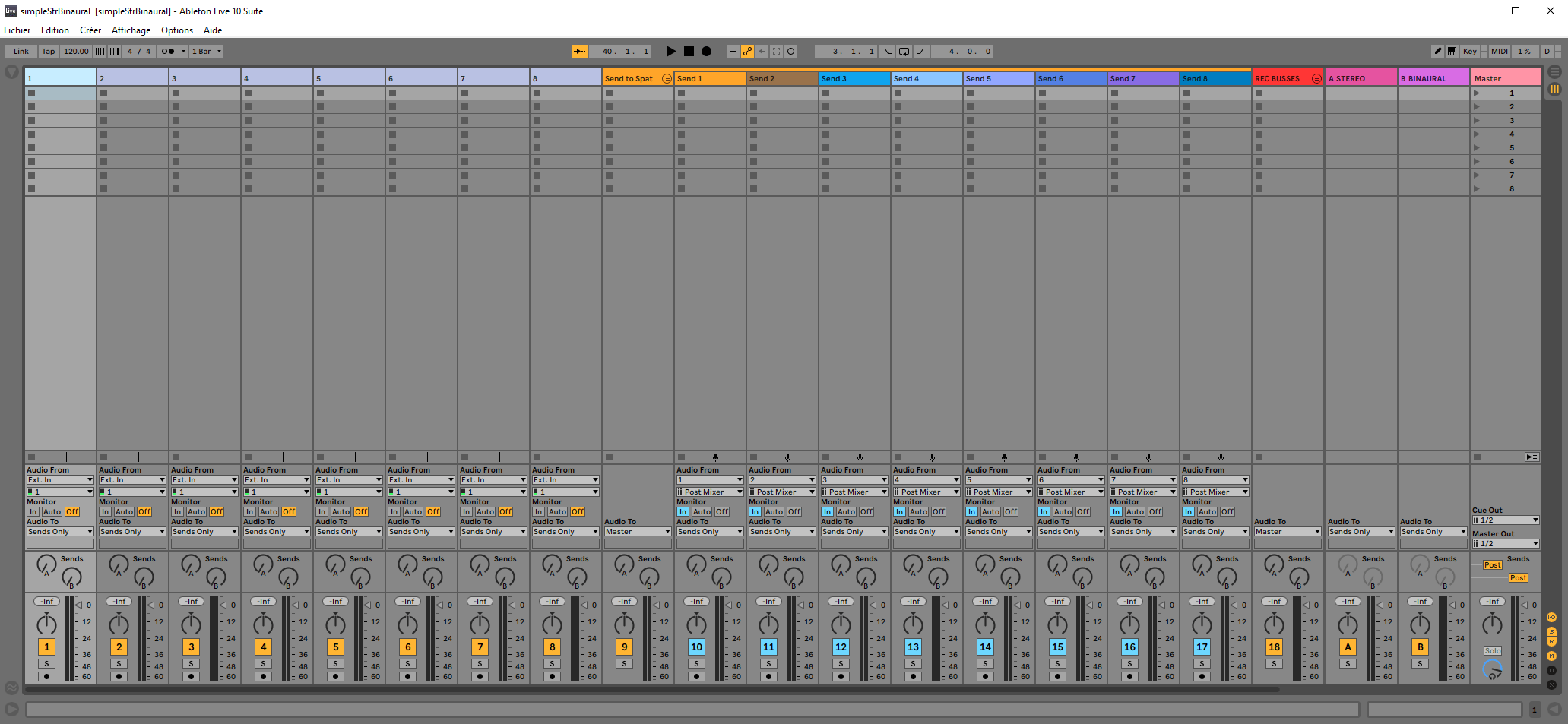Click the Stop transport button
The image size is (1568, 724).
tap(689, 52)
